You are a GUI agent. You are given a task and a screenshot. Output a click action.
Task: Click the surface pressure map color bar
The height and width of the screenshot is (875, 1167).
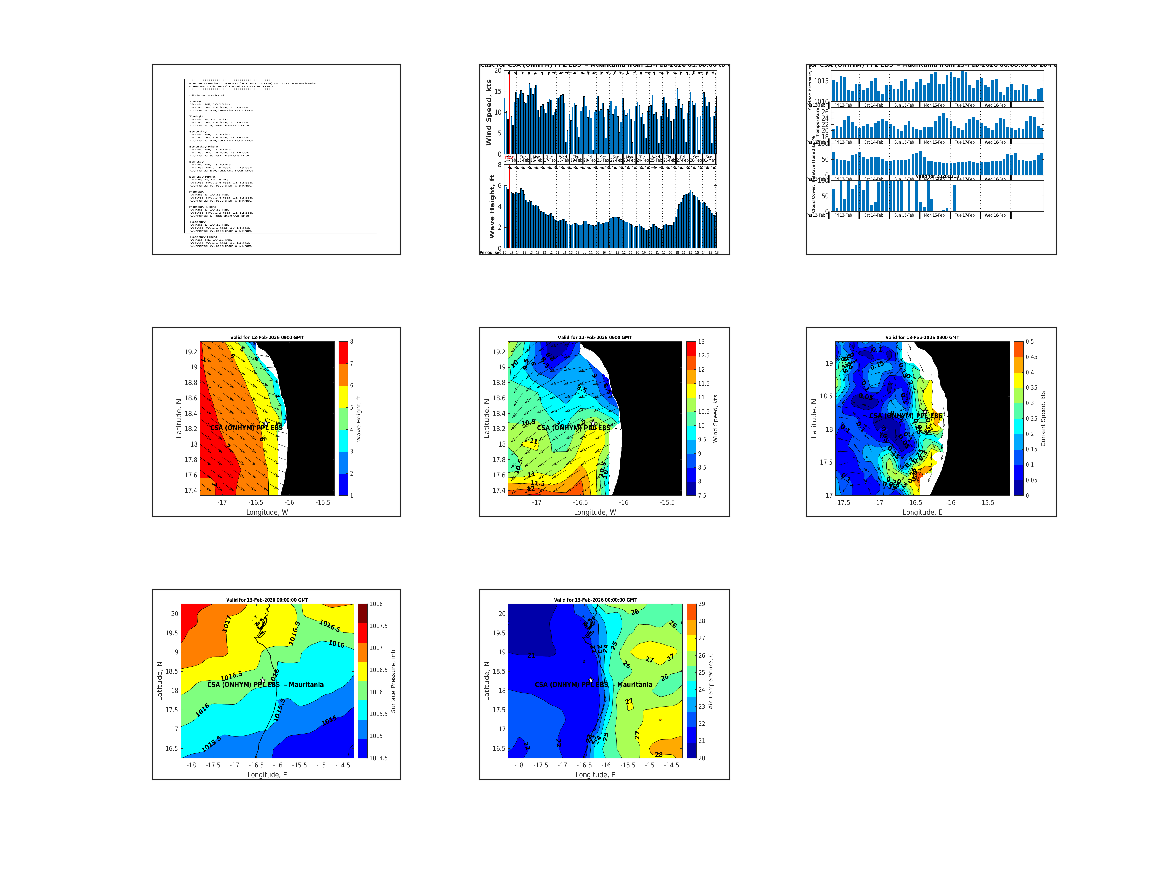363,681
